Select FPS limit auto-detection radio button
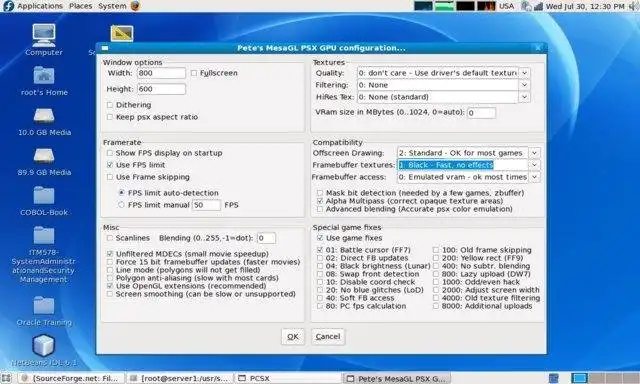 click(121, 193)
